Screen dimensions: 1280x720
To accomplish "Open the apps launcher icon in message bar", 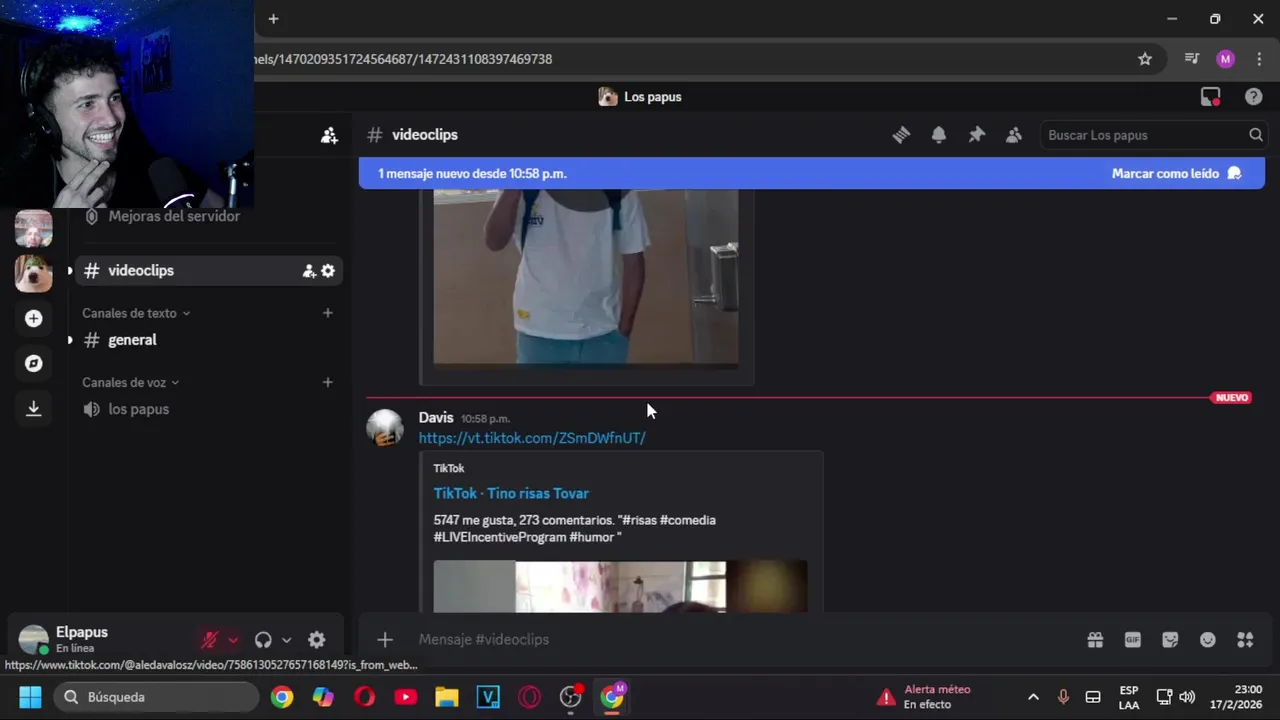I will (x=1245, y=640).
